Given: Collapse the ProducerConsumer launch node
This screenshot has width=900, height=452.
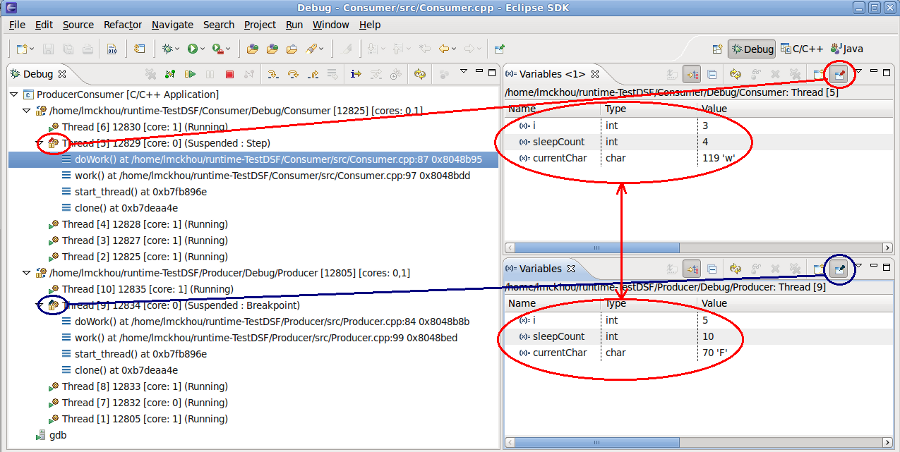Looking at the screenshot, I should point(14,94).
